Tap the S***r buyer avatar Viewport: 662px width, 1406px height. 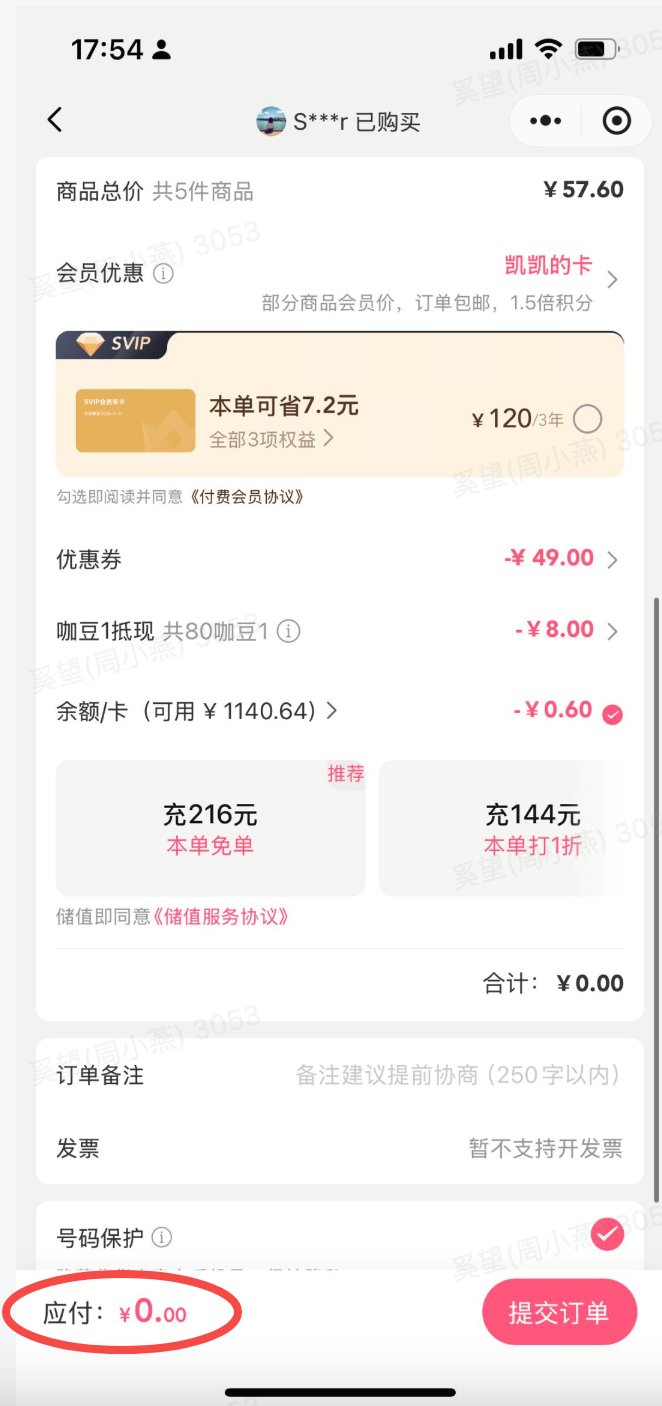pyautogui.click(x=271, y=122)
